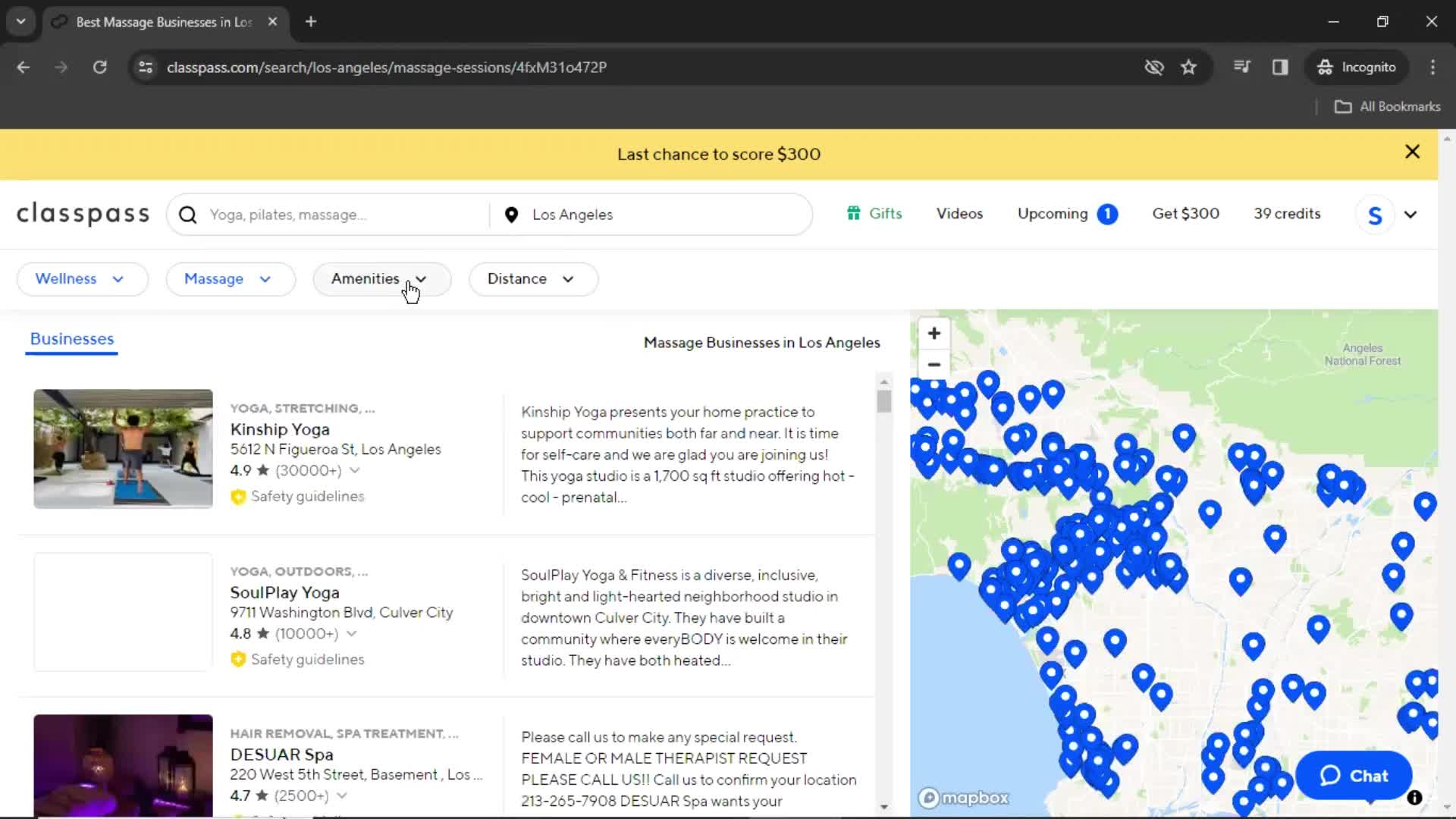The height and width of the screenshot is (819, 1456).
Task: Click the location pin icon beside Los Angeles
Action: [512, 215]
